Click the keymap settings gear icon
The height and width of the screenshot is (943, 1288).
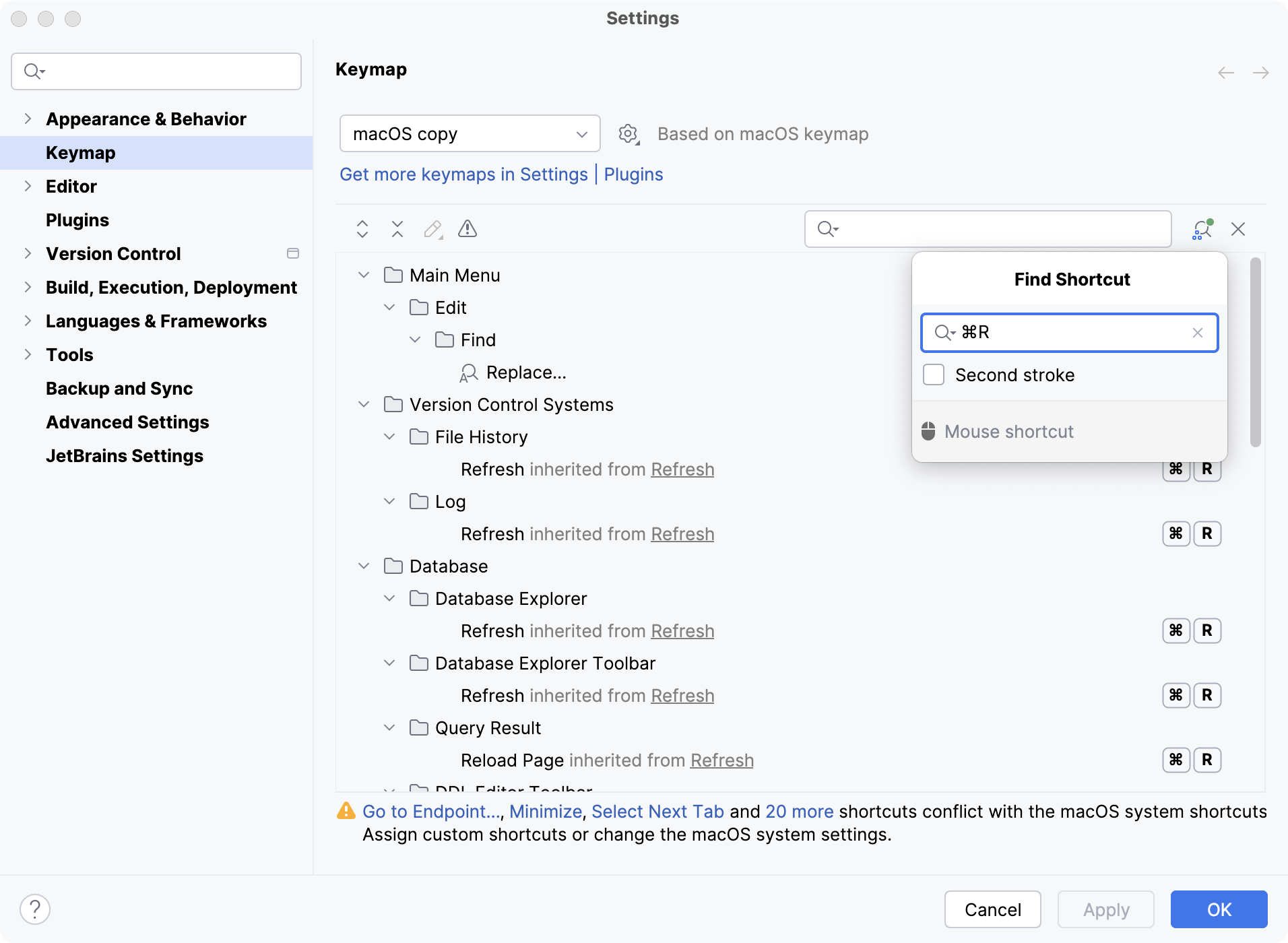click(x=628, y=133)
